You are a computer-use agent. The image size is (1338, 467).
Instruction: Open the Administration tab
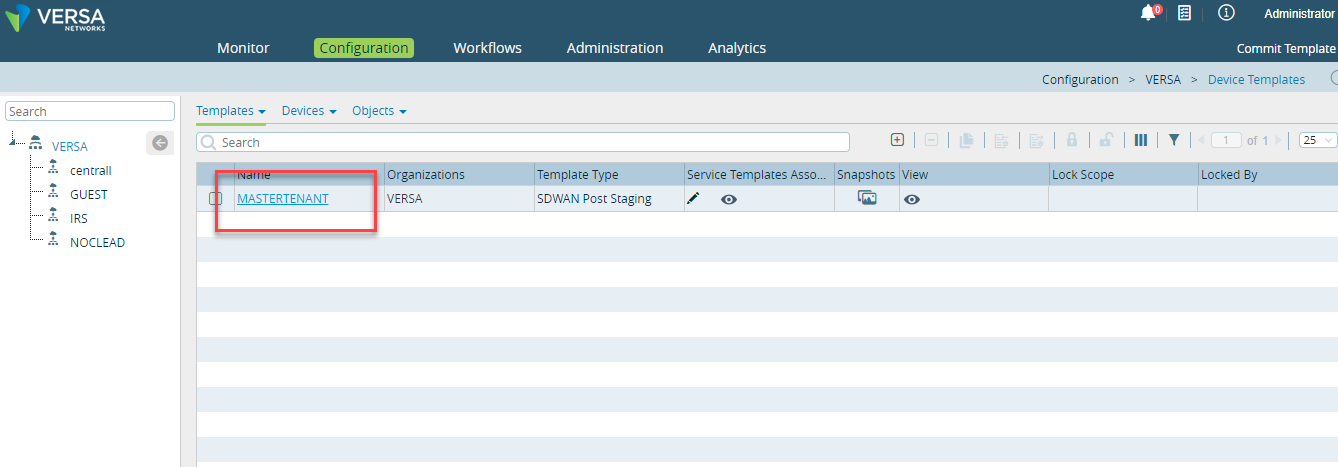click(615, 48)
